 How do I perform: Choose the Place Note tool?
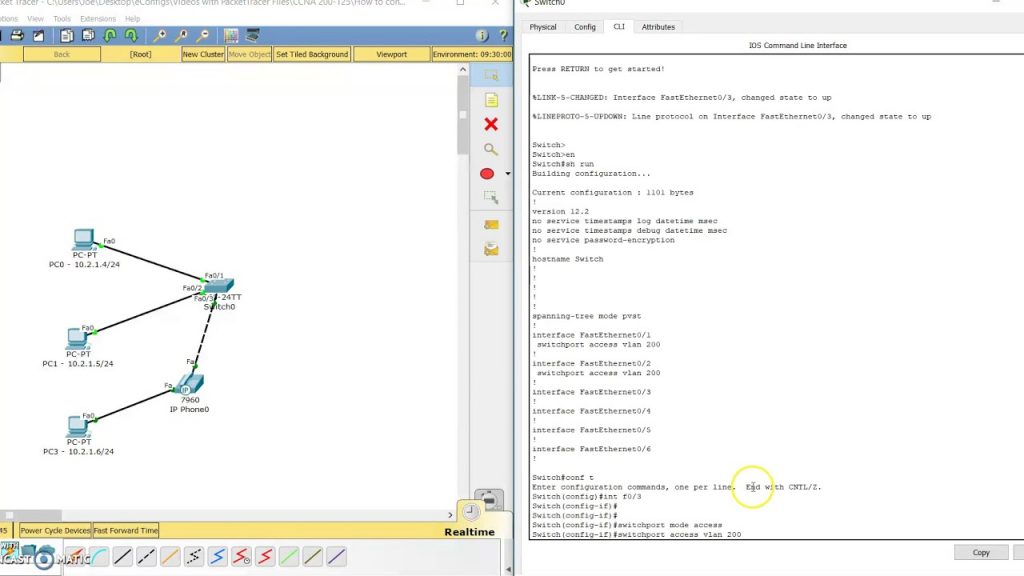tap(490, 100)
